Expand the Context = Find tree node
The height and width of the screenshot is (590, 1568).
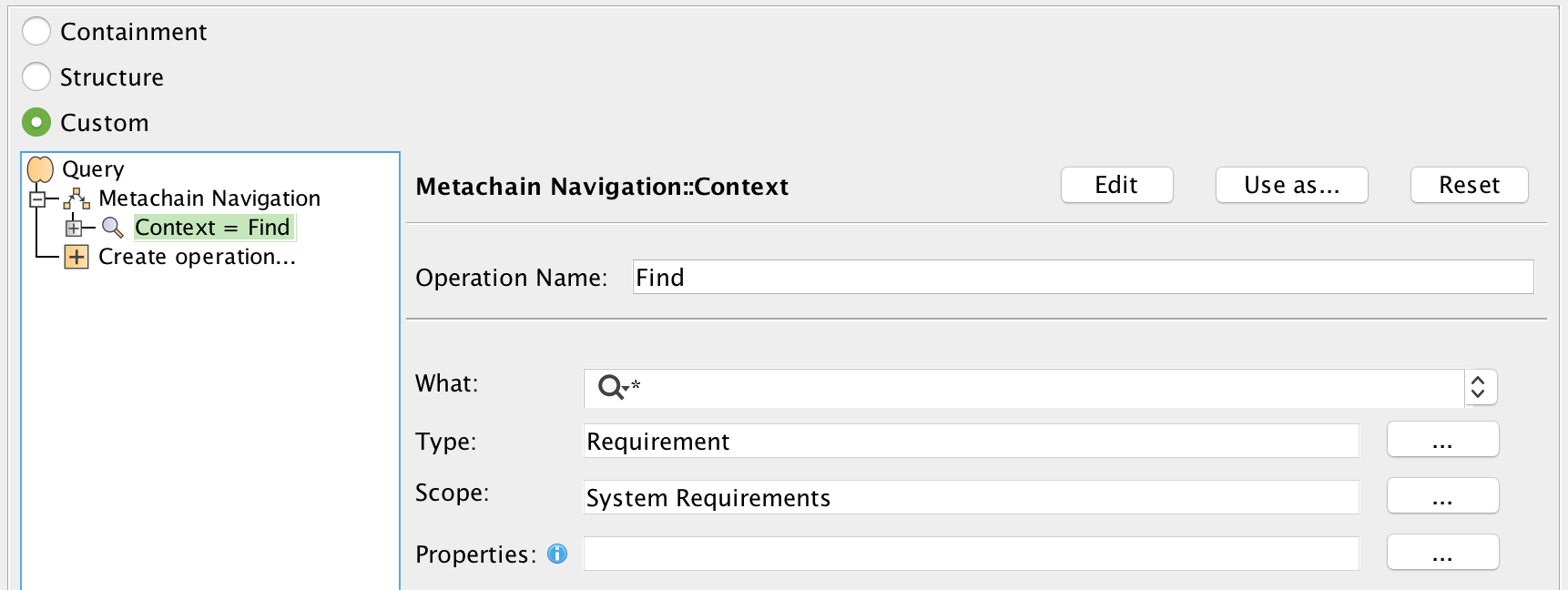[x=74, y=228]
